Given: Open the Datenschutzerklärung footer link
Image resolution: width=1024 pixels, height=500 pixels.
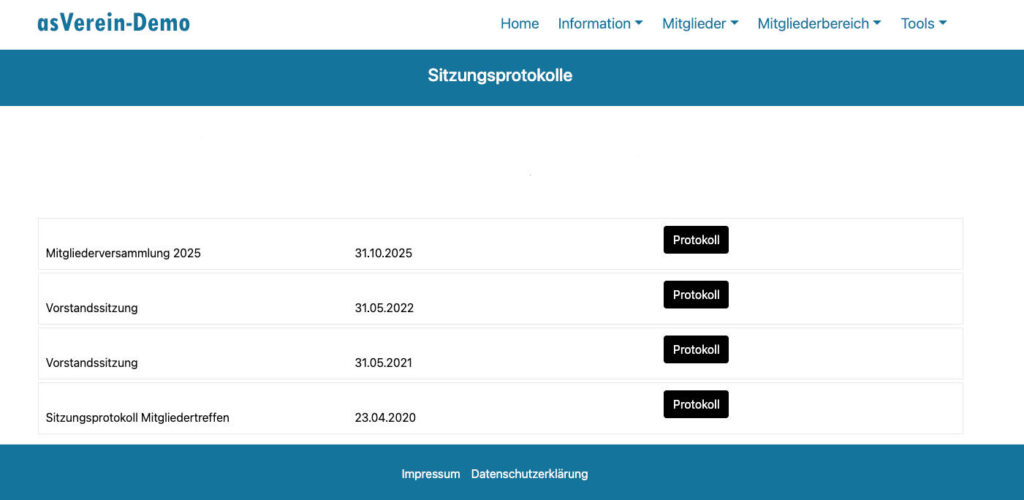Looking at the screenshot, I should pyautogui.click(x=529, y=474).
